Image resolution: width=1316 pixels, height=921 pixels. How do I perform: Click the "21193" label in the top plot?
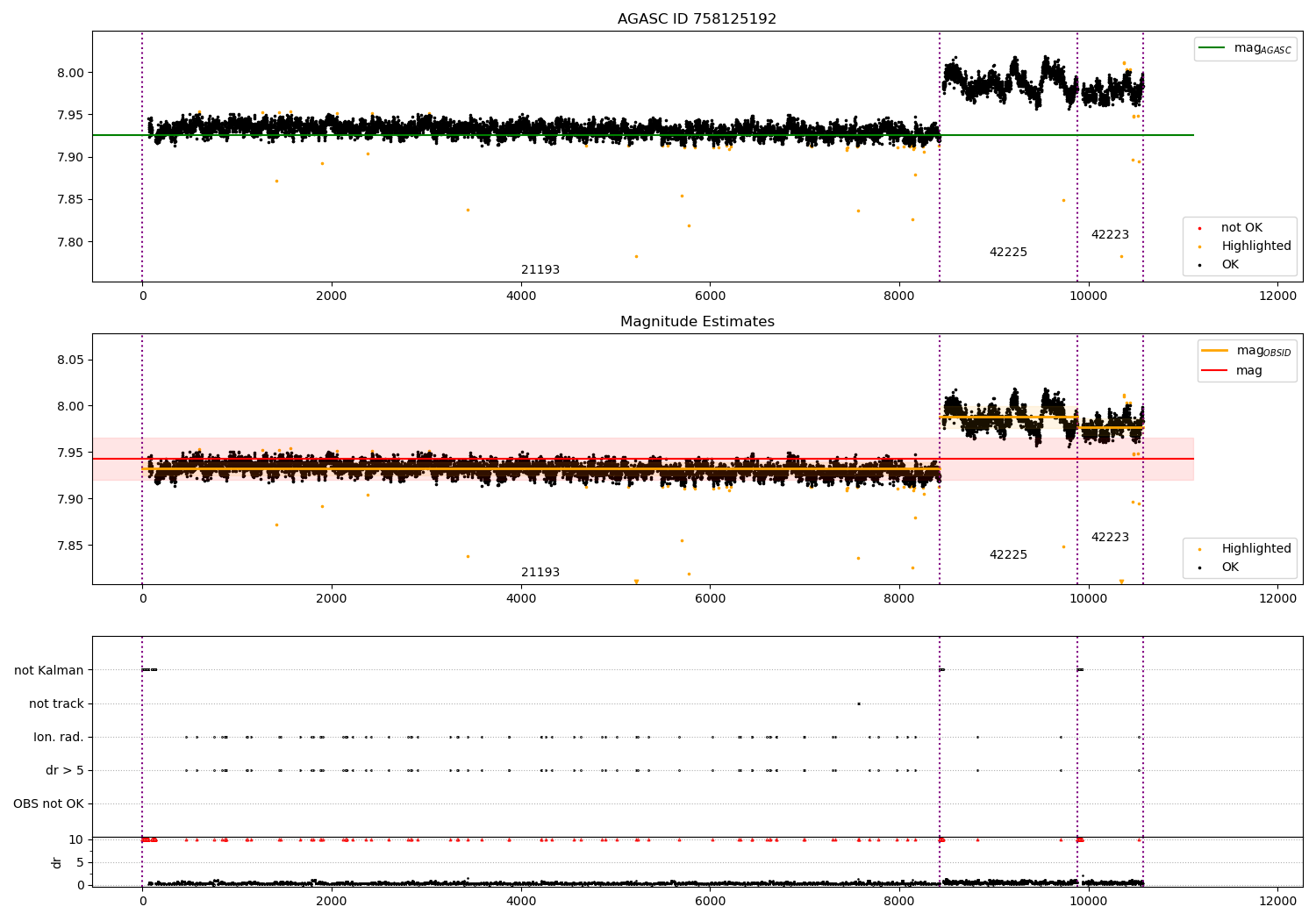coord(540,270)
